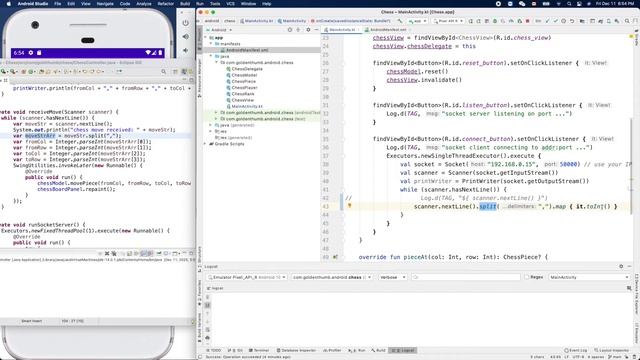
Task: Open Logcat panel settings gear
Action: pyautogui.click(x=621, y=266)
